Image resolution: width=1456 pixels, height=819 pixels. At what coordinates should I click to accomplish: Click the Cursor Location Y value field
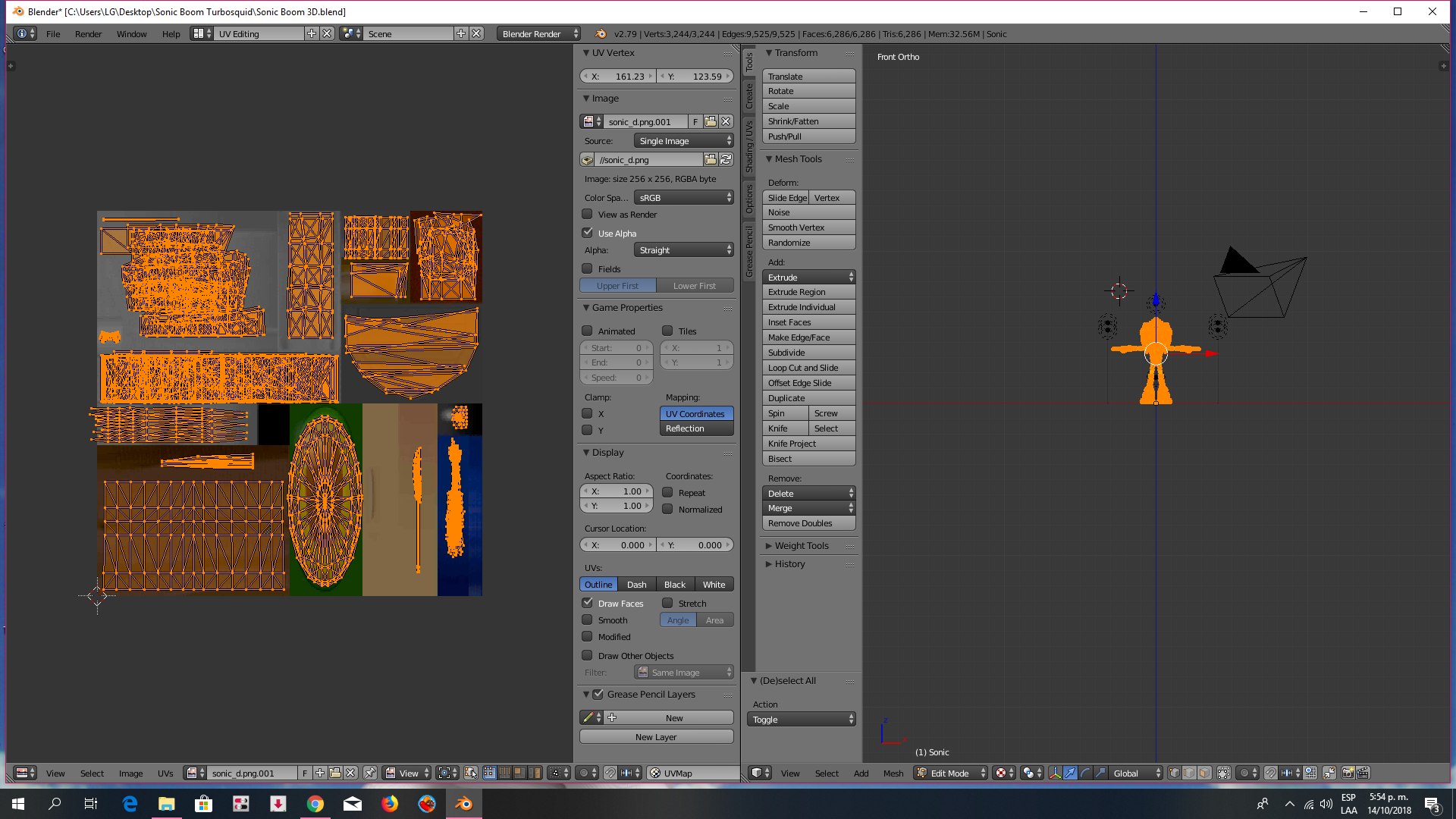695,545
